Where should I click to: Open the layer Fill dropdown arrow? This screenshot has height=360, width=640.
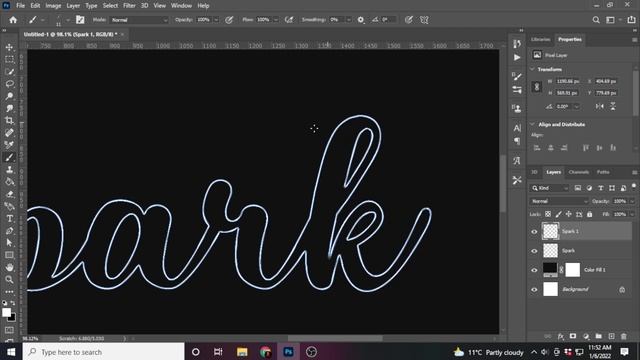pyautogui.click(x=632, y=214)
